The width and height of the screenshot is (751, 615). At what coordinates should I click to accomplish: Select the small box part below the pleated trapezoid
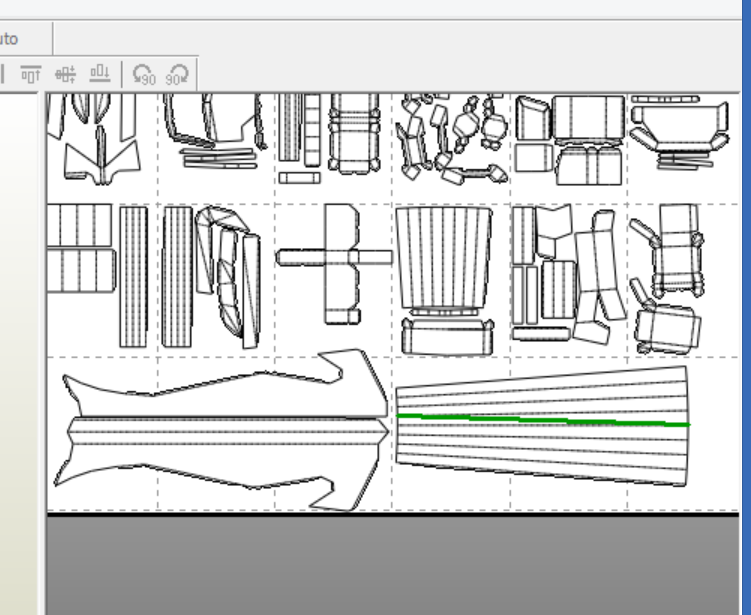(448, 337)
